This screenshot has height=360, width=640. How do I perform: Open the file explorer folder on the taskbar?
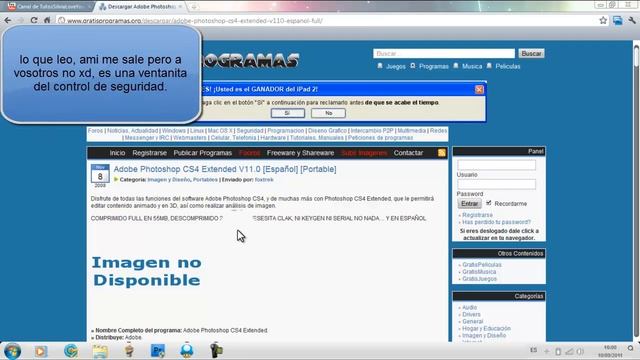(100, 351)
